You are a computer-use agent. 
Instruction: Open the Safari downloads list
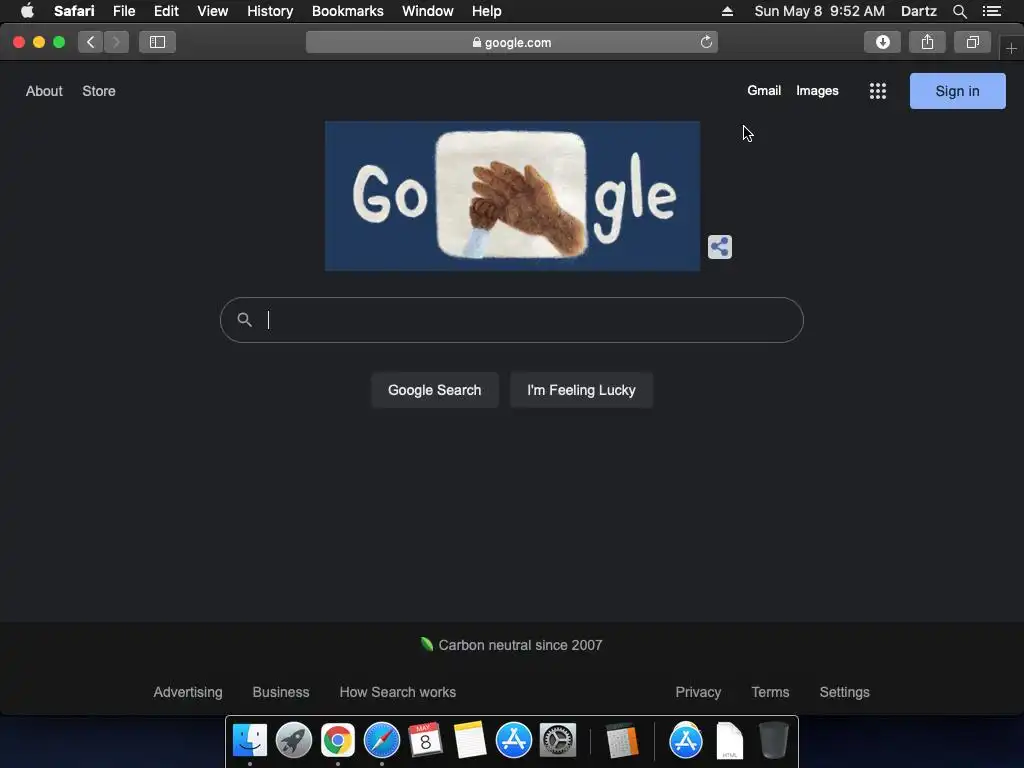point(882,42)
